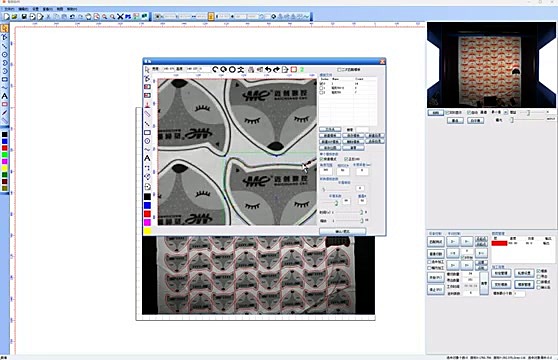Click the import arrow icon in dialog left toolbar
This screenshot has width=558, height=360.
(x=147, y=186)
